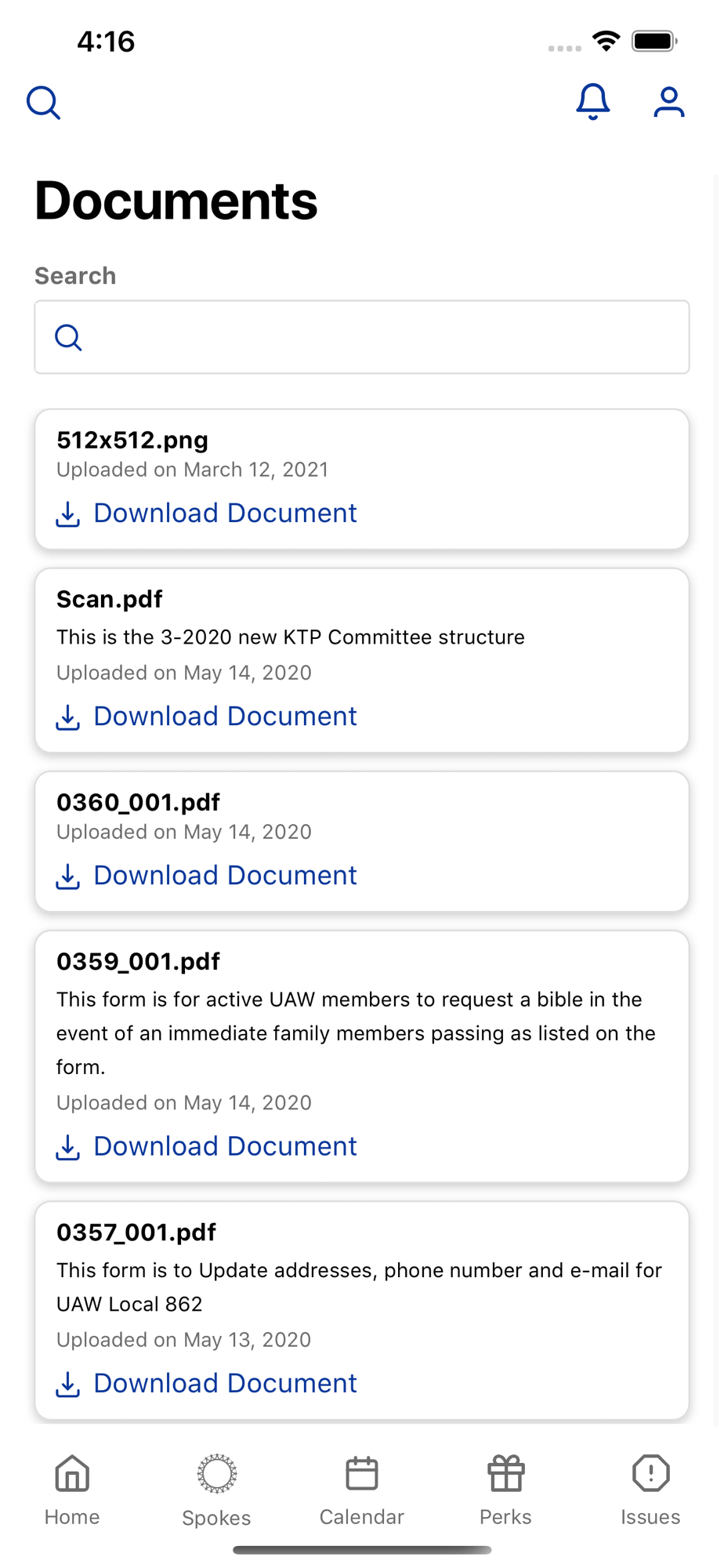Select the 0357_001.pdf file title

pos(136,1233)
